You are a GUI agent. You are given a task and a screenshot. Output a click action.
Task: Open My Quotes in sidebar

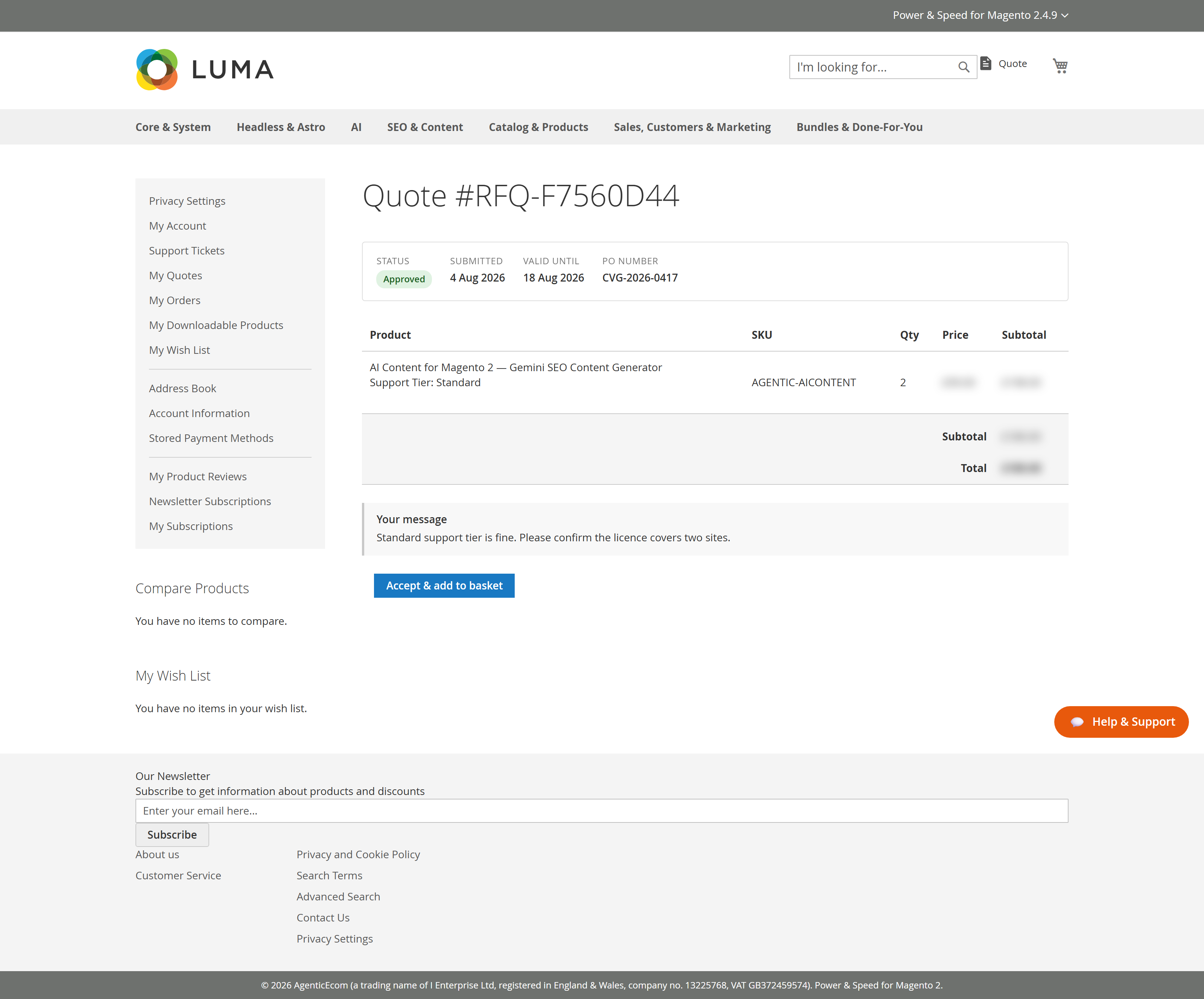tap(175, 275)
